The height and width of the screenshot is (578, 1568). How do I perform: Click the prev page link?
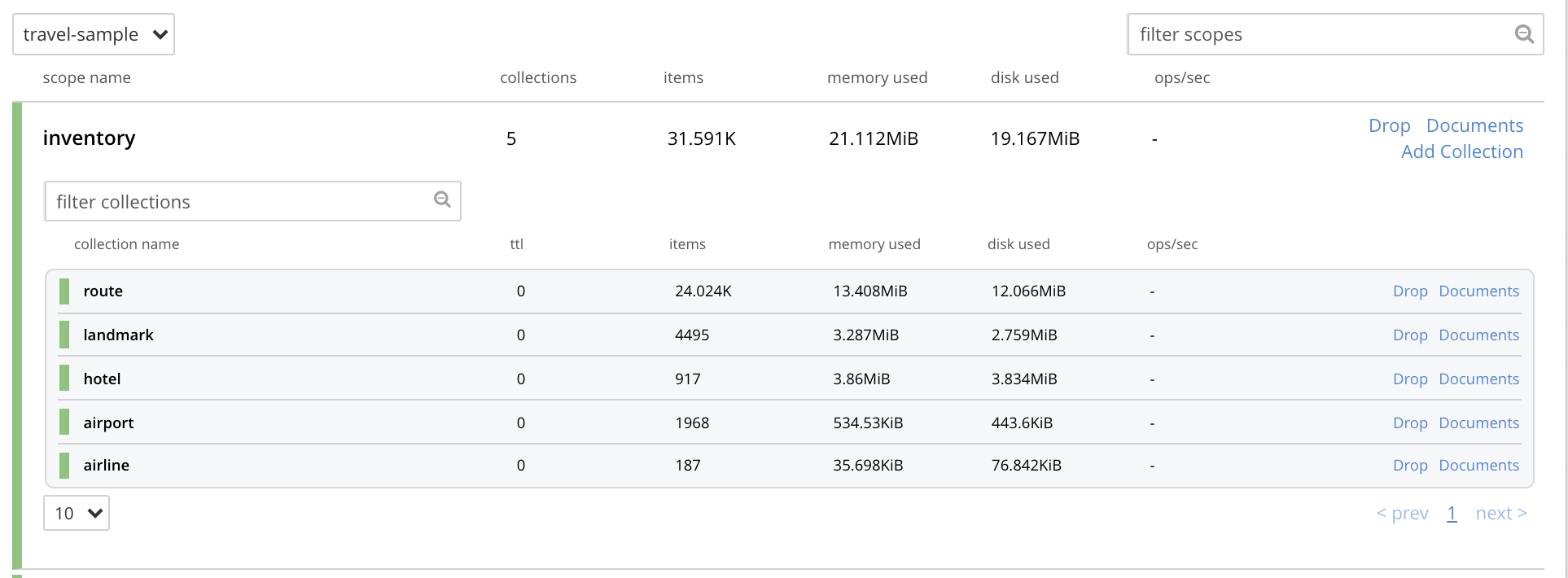tap(1402, 514)
